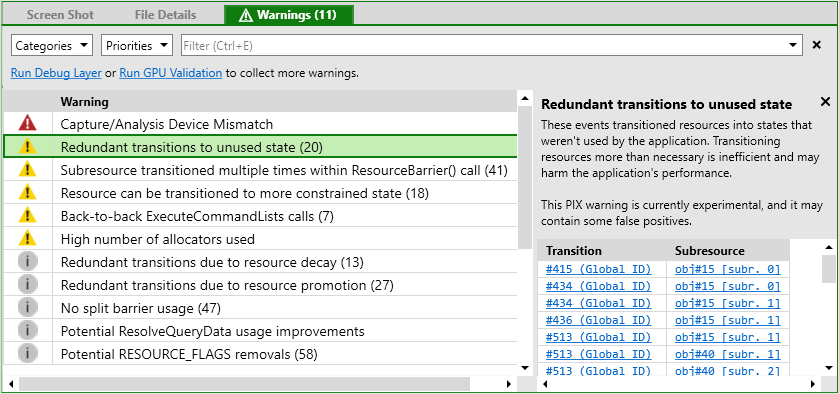Open the Priorities dropdown
Screen dimensions: 839x394
click(137, 46)
